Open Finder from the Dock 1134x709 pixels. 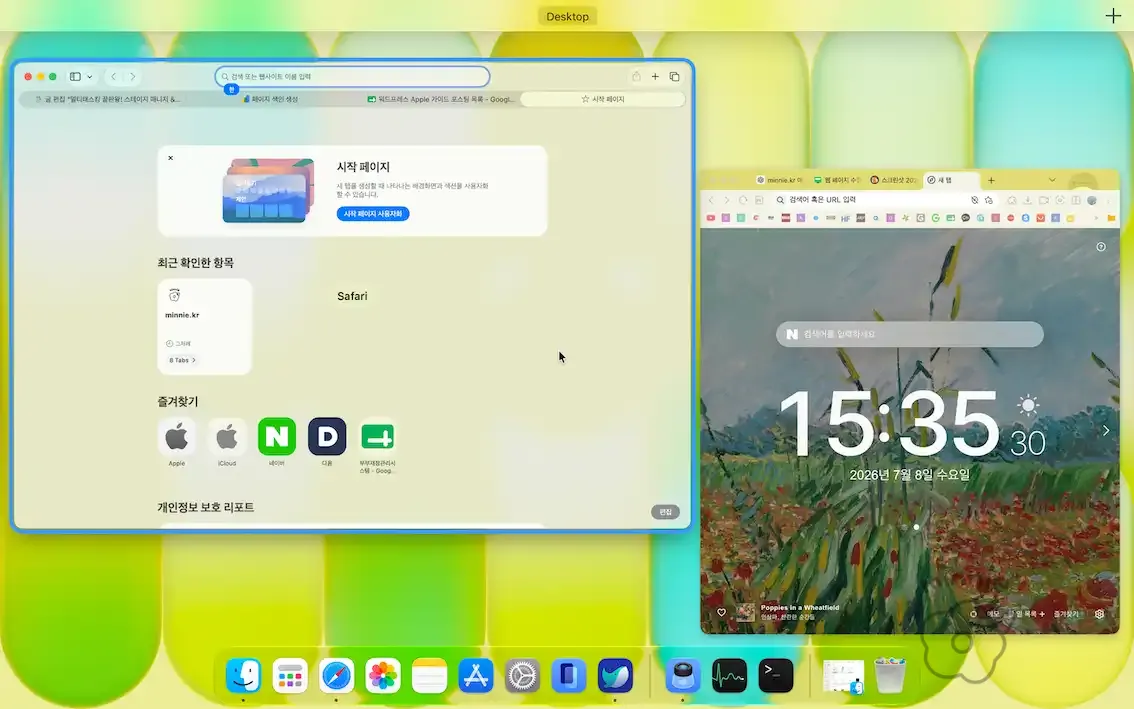pos(244,676)
